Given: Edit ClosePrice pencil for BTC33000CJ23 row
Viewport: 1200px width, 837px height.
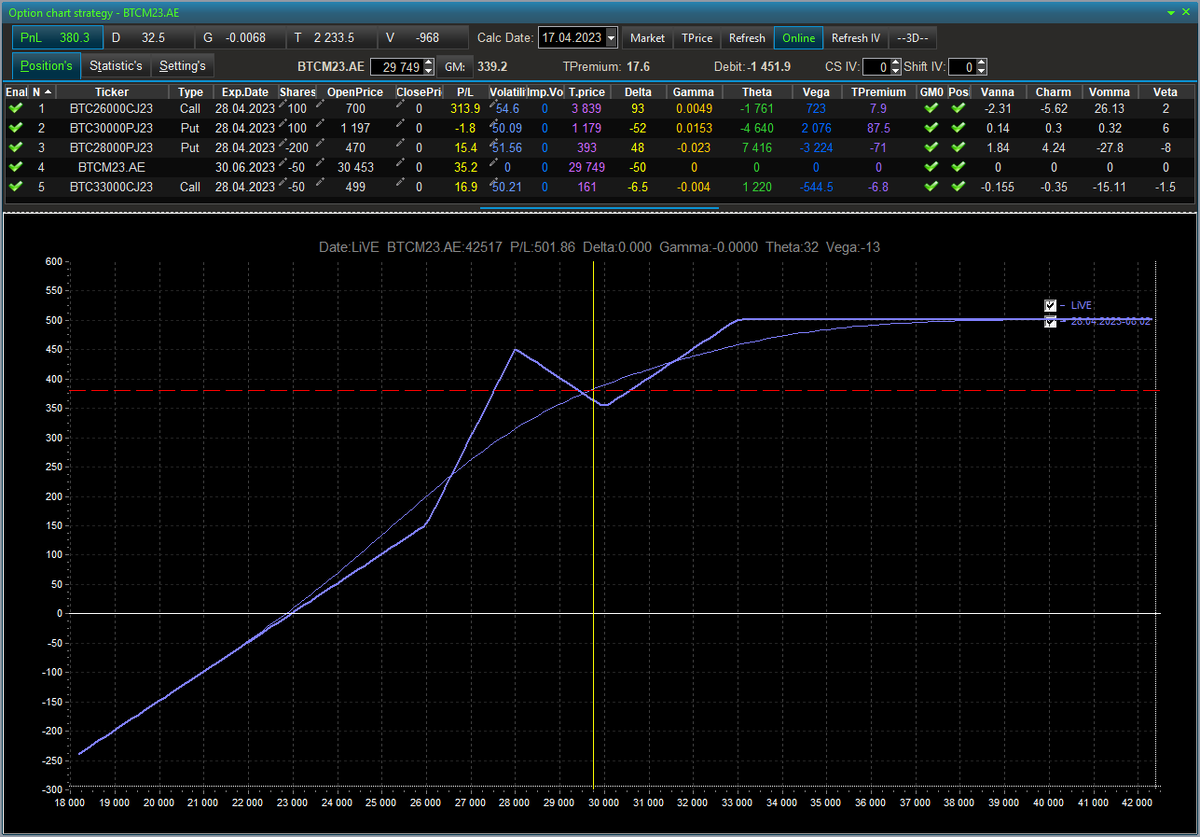Looking at the screenshot, I should pyautogui.click(x=400, y=181).
